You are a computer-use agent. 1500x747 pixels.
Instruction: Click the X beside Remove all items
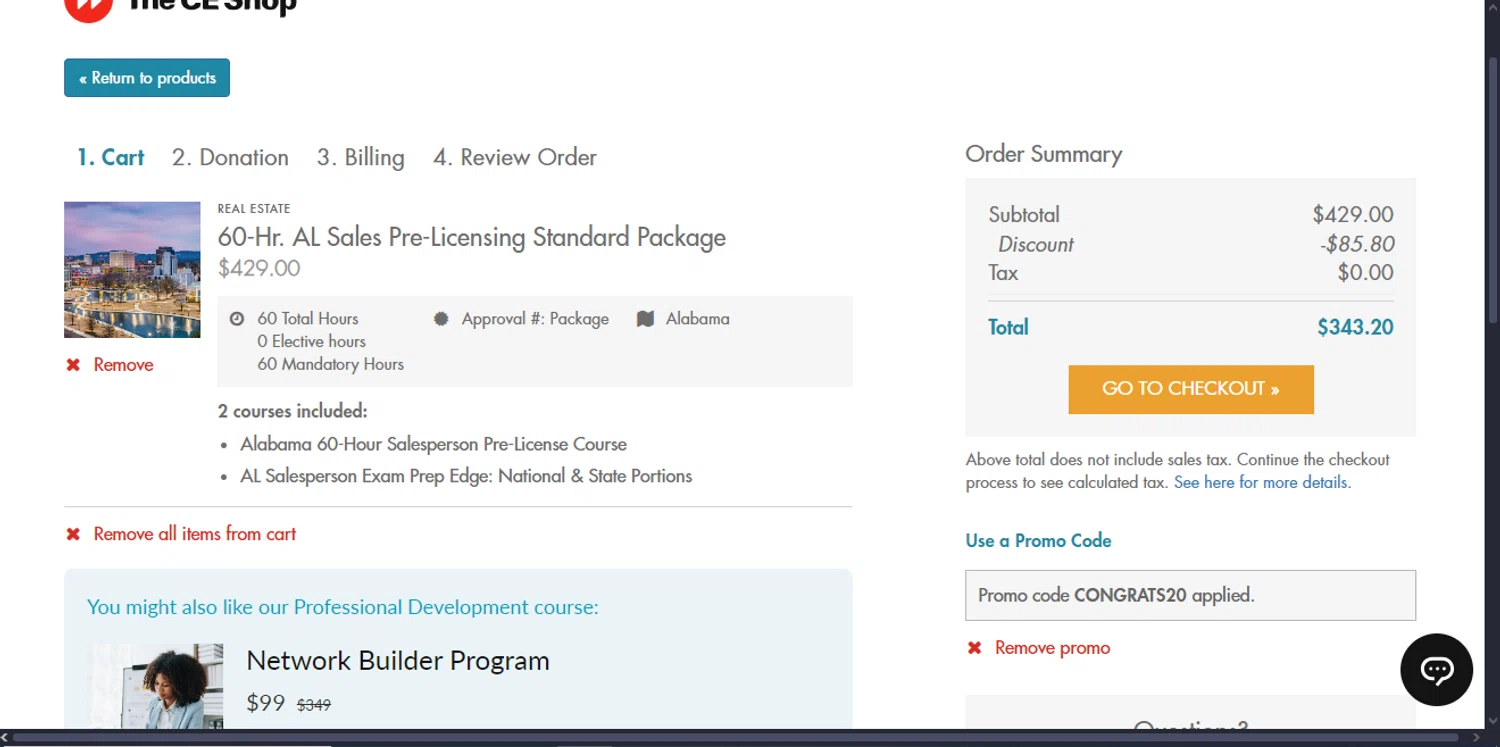(73, 534)
